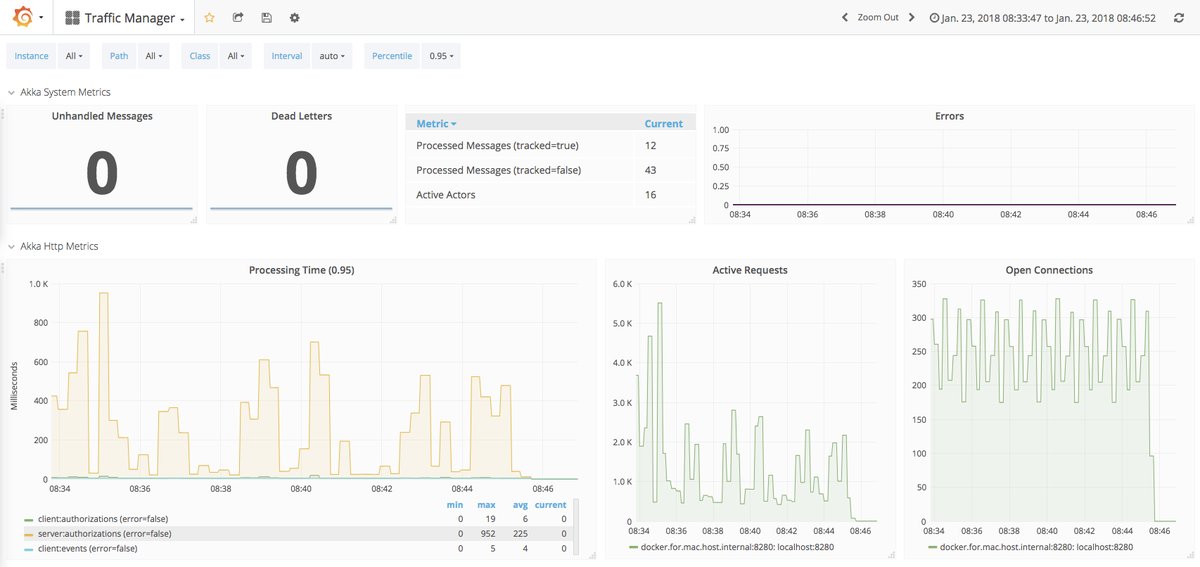Open the time range picker
This screenshot has width=1200, height=567.
tap(1042, 18)
